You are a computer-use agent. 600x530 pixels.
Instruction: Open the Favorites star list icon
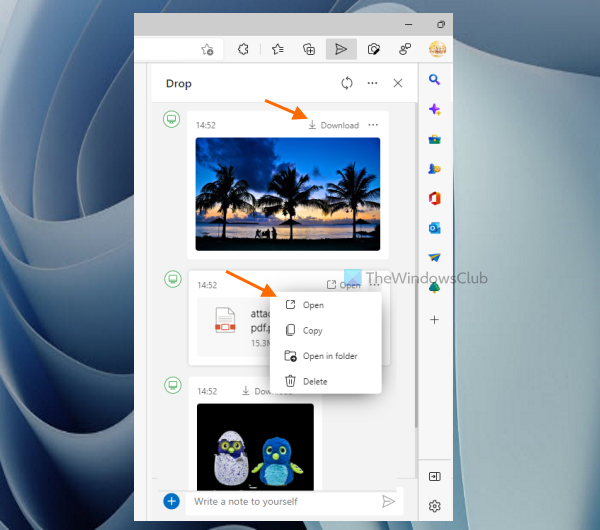[x=277, y=49]
